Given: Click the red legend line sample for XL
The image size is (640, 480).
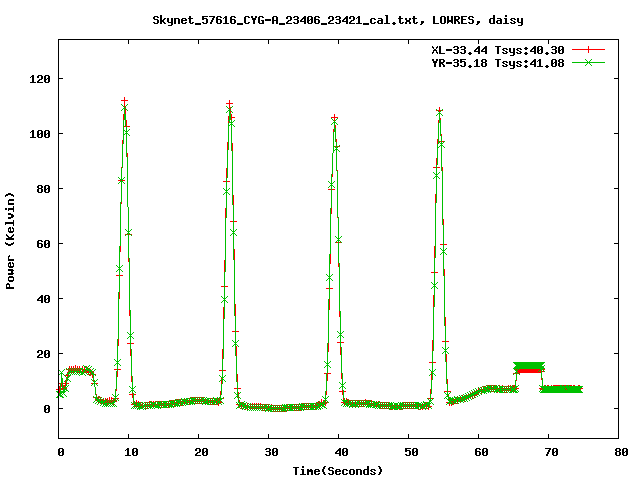Looking at the screenshot, I should click(x=588, y=50).
